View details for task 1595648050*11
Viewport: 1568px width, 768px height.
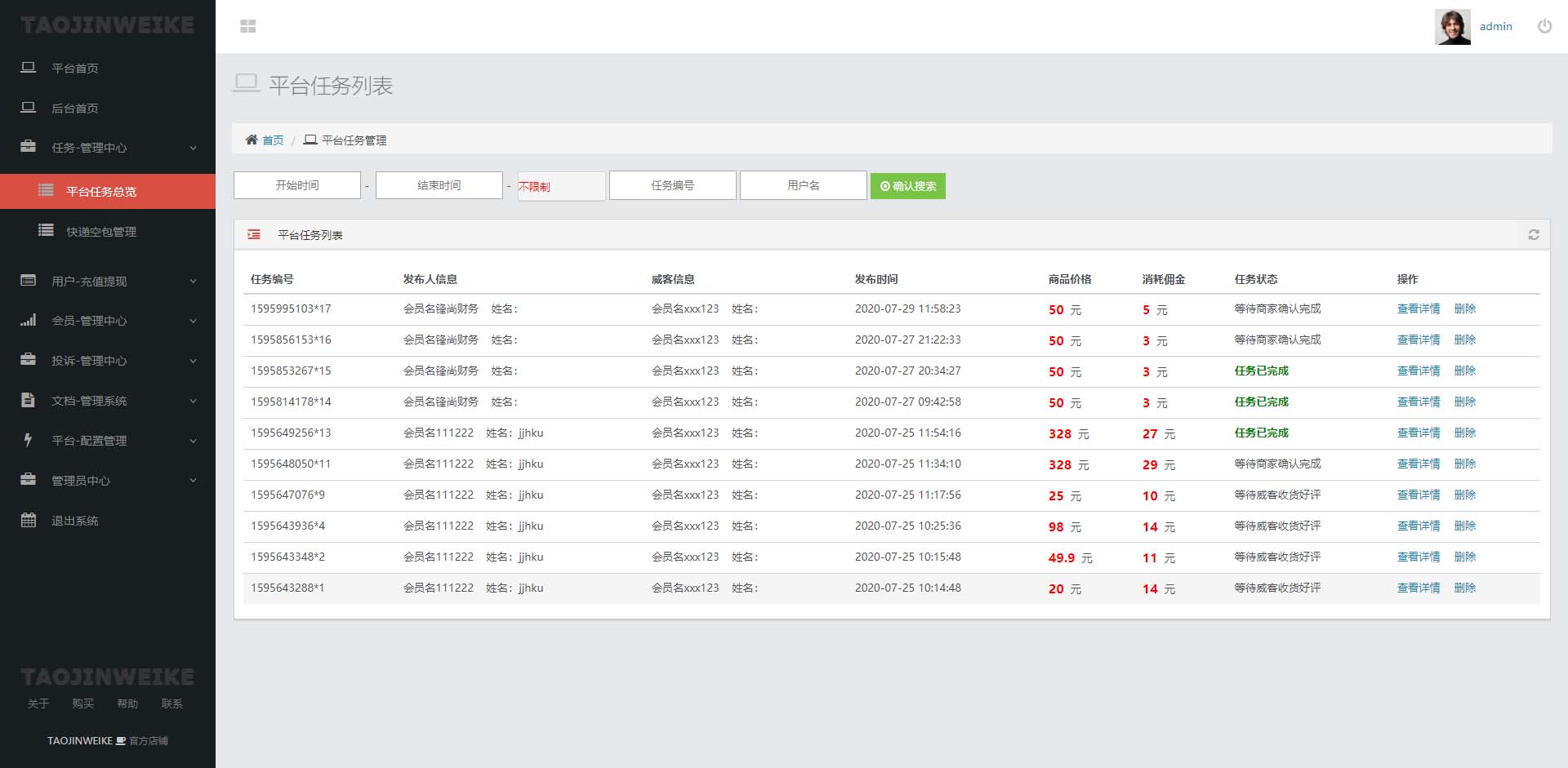click(x=1419, y=464)
